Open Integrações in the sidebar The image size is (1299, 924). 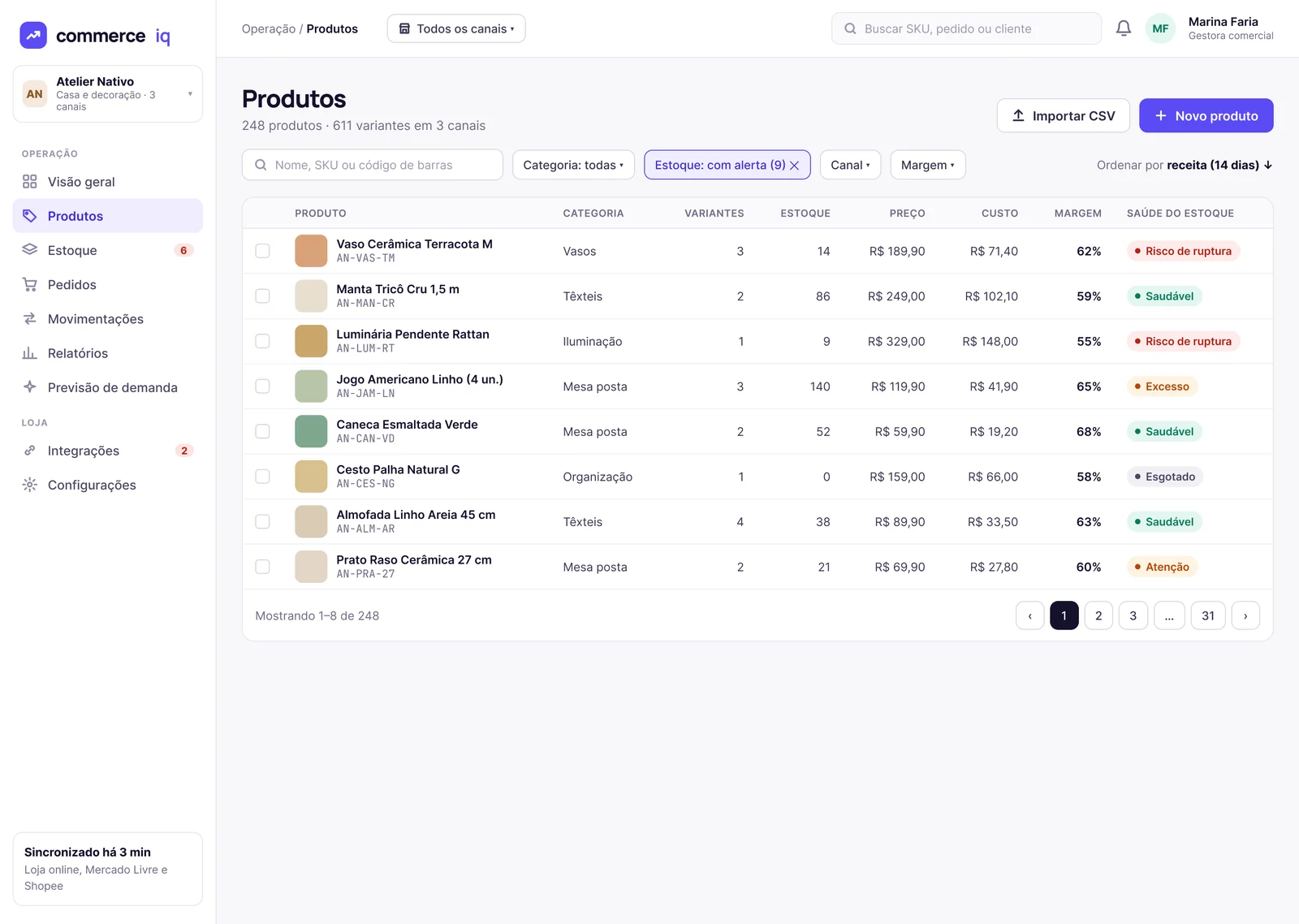108,451
